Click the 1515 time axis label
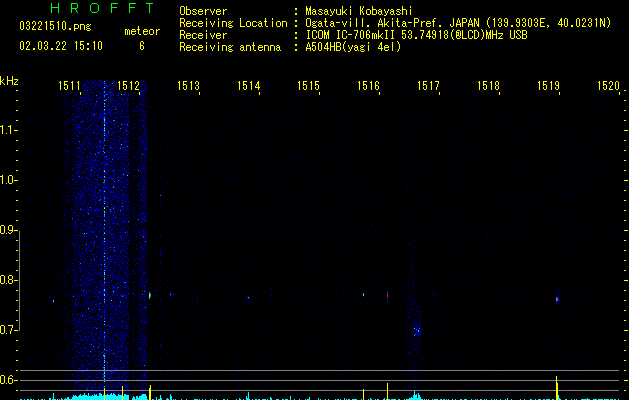The height and width of the screenshot is (400, 629). [308, 86]
